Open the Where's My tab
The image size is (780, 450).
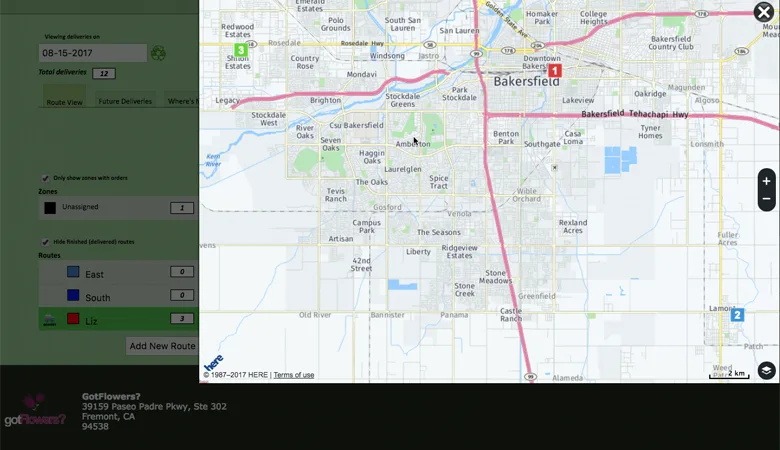click(x=182, y=101)
